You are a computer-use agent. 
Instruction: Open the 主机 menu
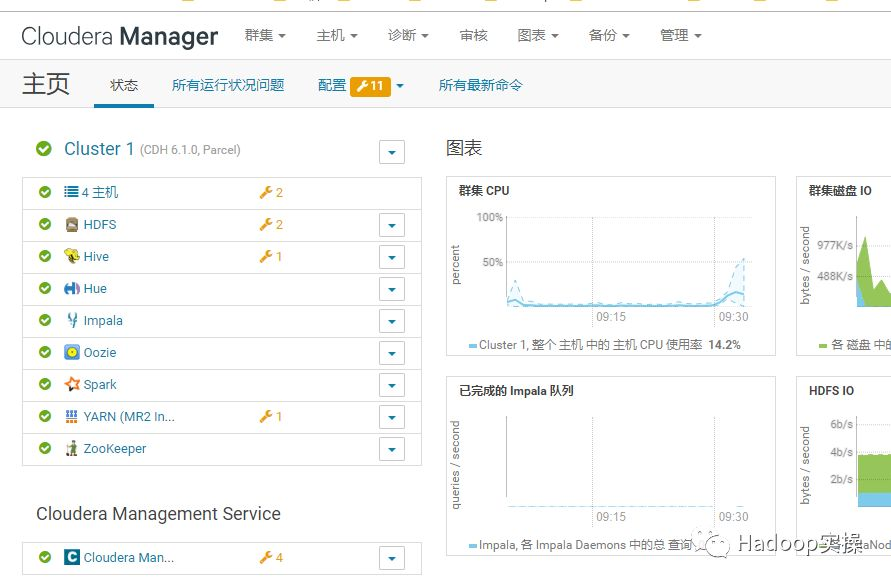[336, 35]
